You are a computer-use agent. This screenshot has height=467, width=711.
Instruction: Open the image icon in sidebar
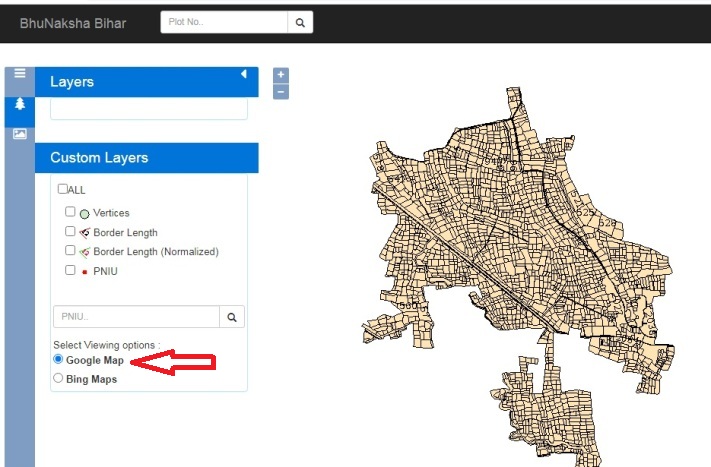pos(19,134)
